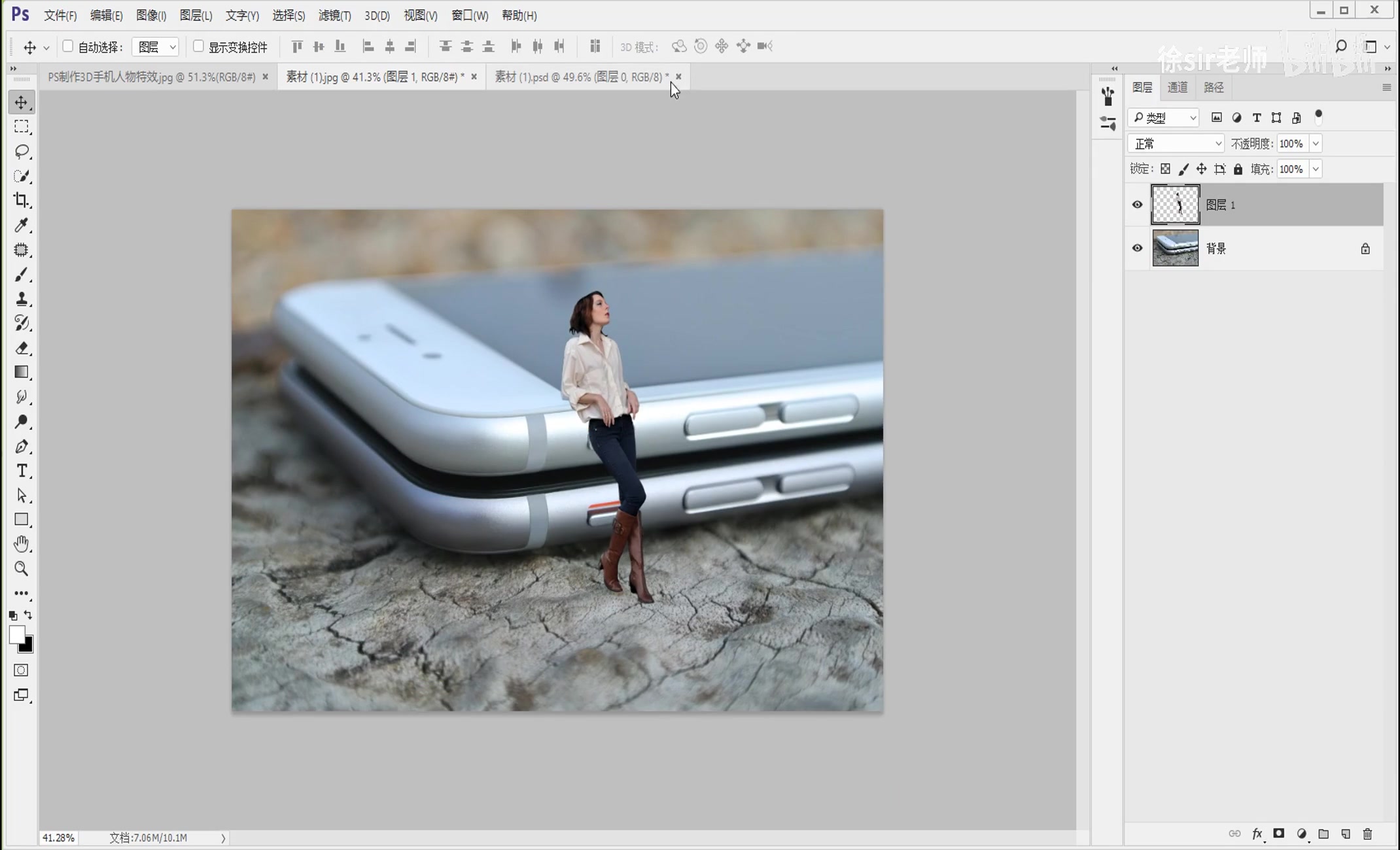Click the add layer style fx icon
This screenshot has height=850, width=1400.
click(1257, 834)
